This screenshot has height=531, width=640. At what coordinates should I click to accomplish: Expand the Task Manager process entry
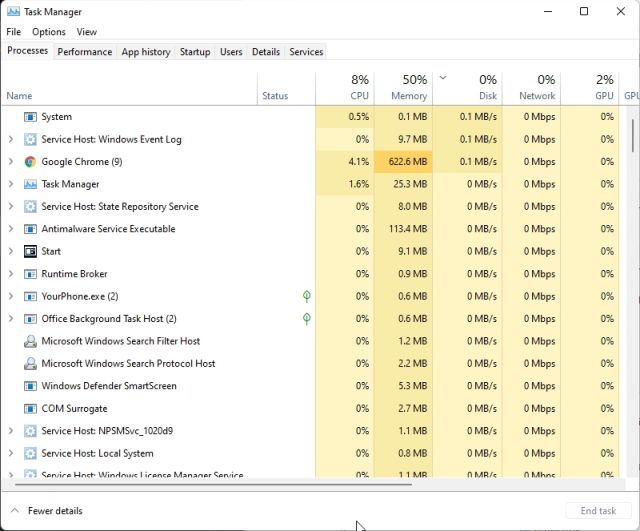[x=11, y=184]
